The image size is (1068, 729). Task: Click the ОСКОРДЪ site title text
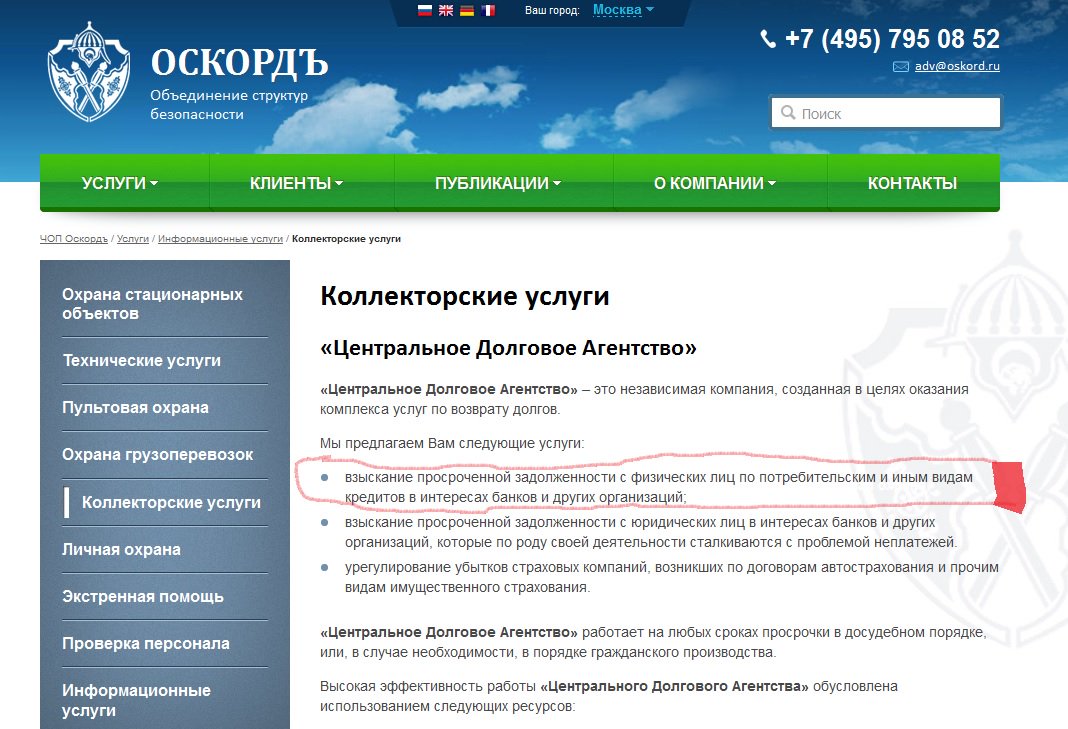pyautogui.click(x=239, y=63)
